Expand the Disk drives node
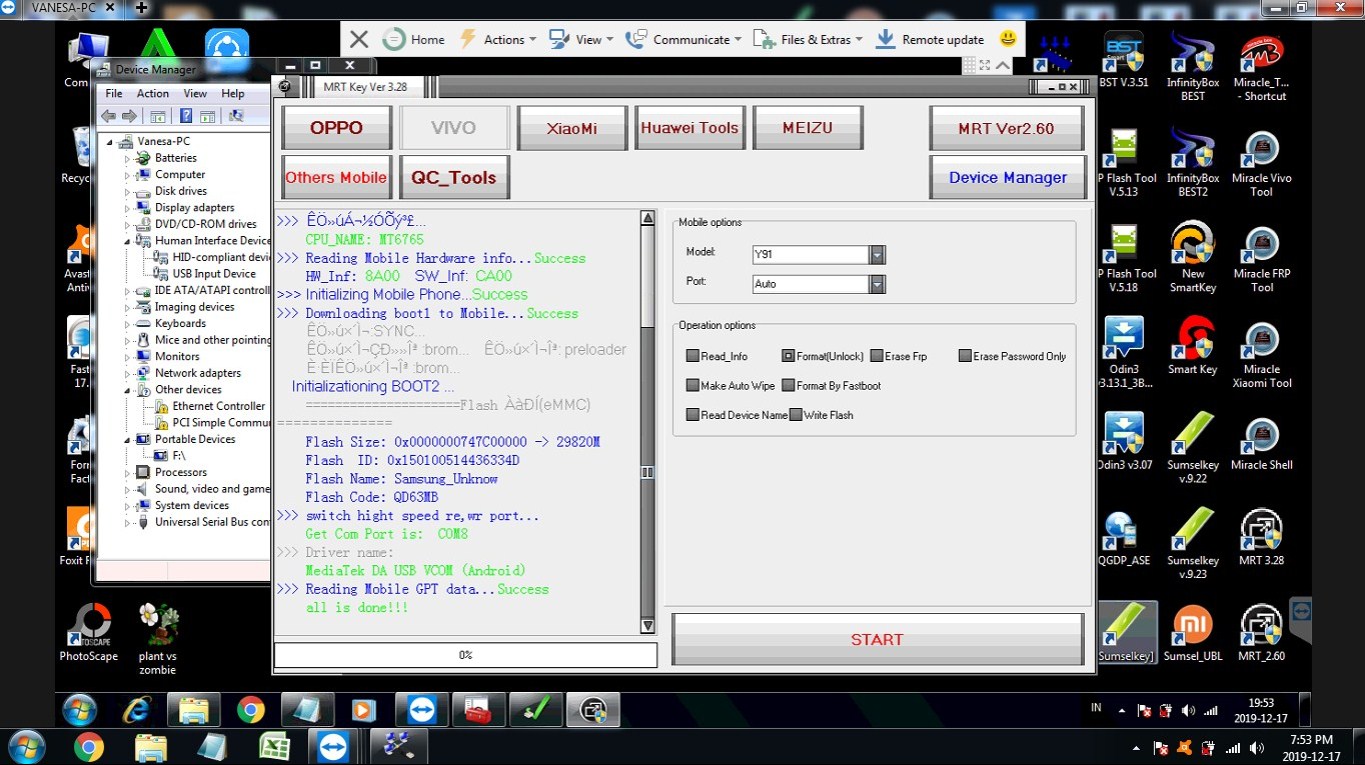 coord(127,191)
